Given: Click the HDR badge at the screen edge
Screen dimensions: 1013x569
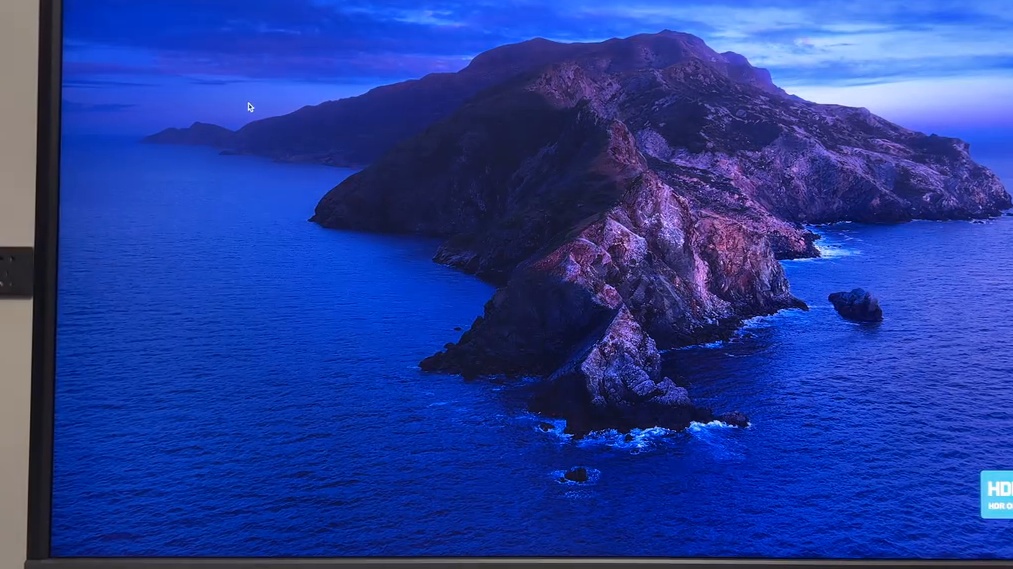Looking at the screenshot, I should point(996,494).
